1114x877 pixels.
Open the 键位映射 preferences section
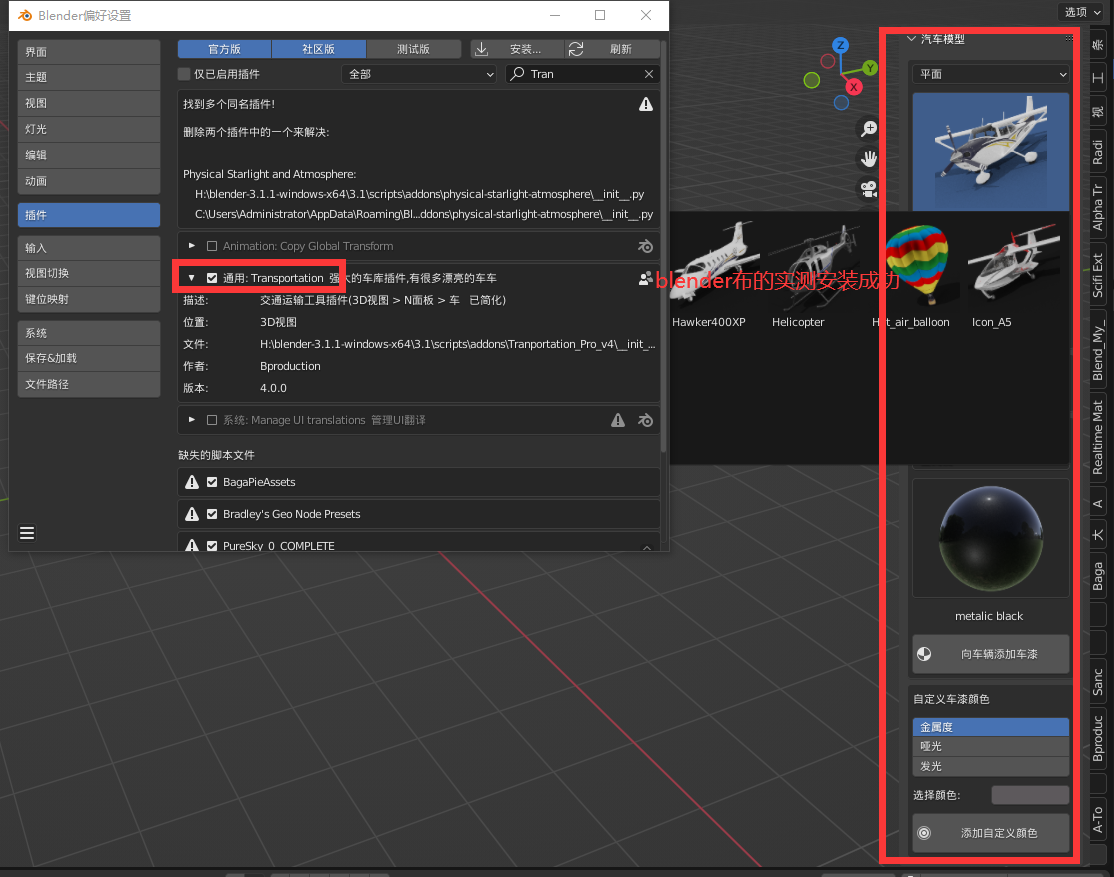pos(89,299)
